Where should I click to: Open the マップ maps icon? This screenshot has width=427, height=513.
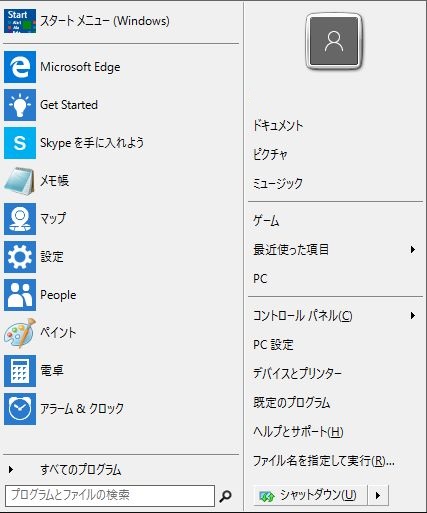tap(20, 219)
